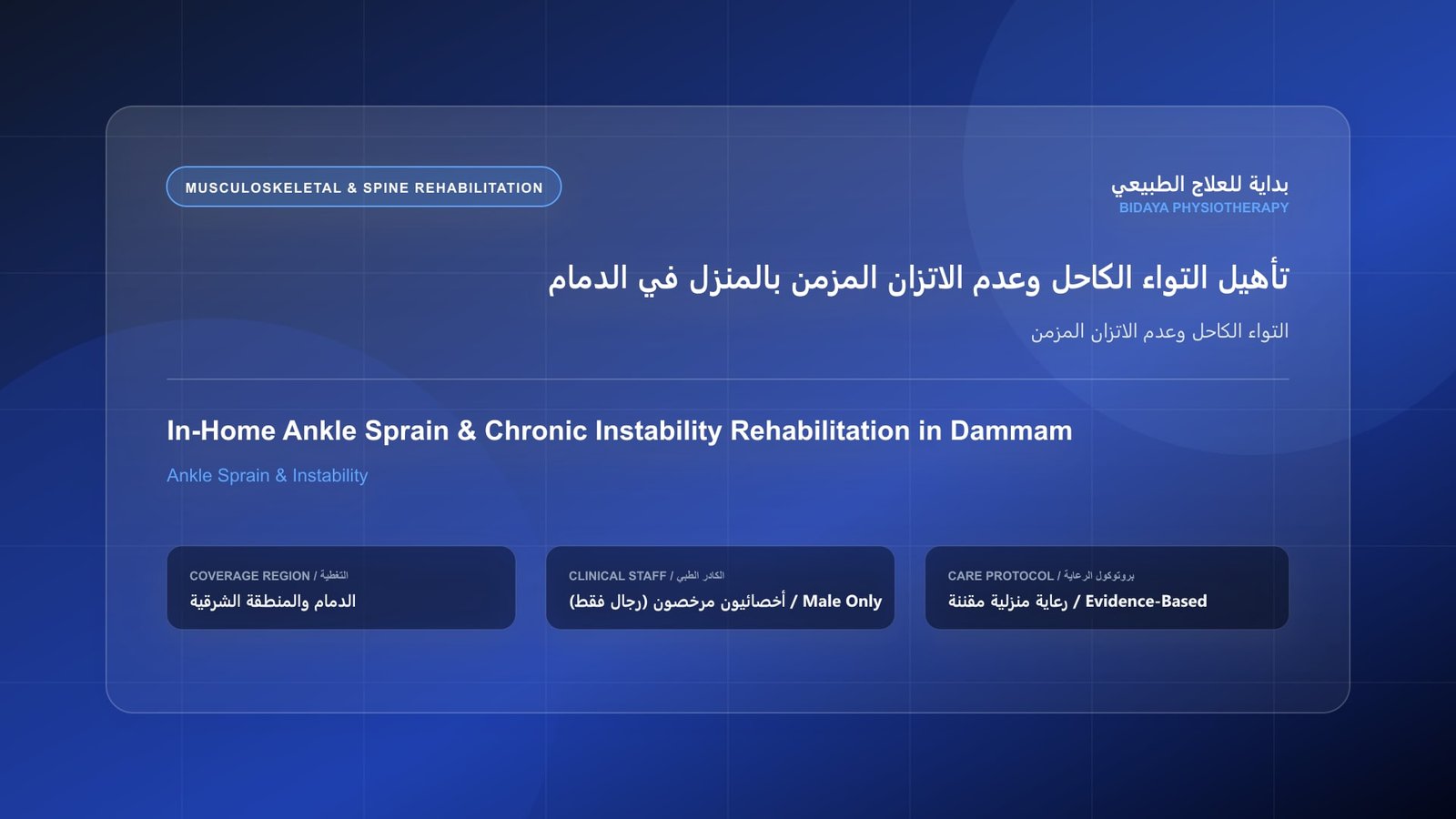Viewport: 1456px width, 819px height.
Task: Click the Coverage Region card label
Action: (268, 575)
